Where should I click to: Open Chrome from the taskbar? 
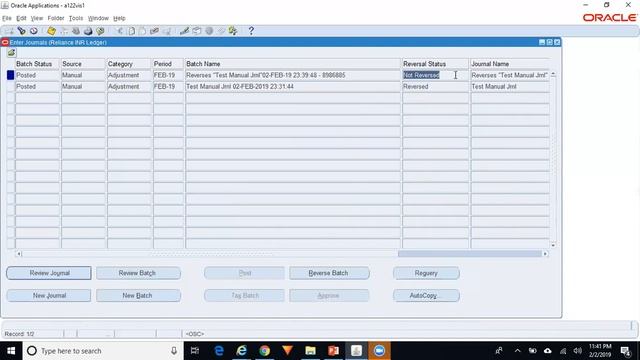coord(264,351)
